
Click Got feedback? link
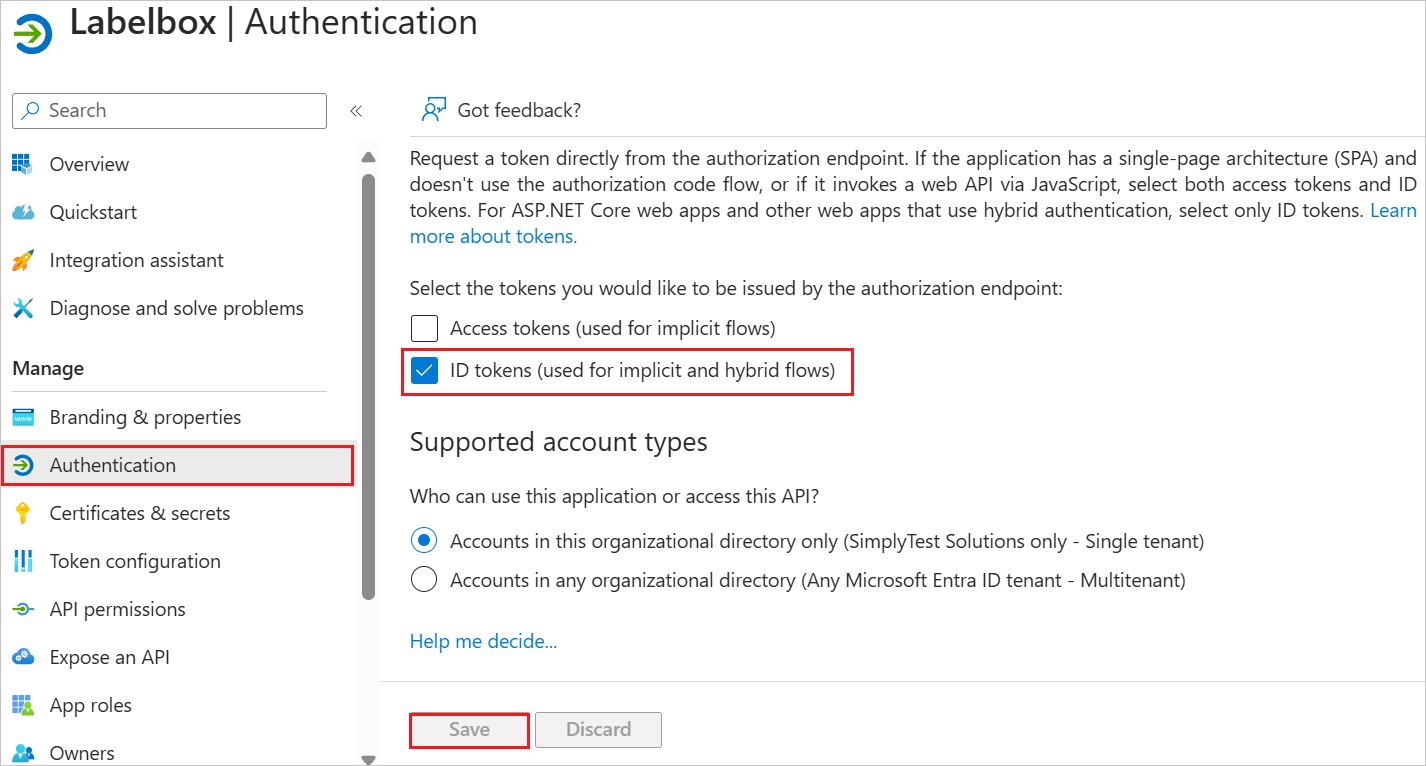click(x=519, y=110)
